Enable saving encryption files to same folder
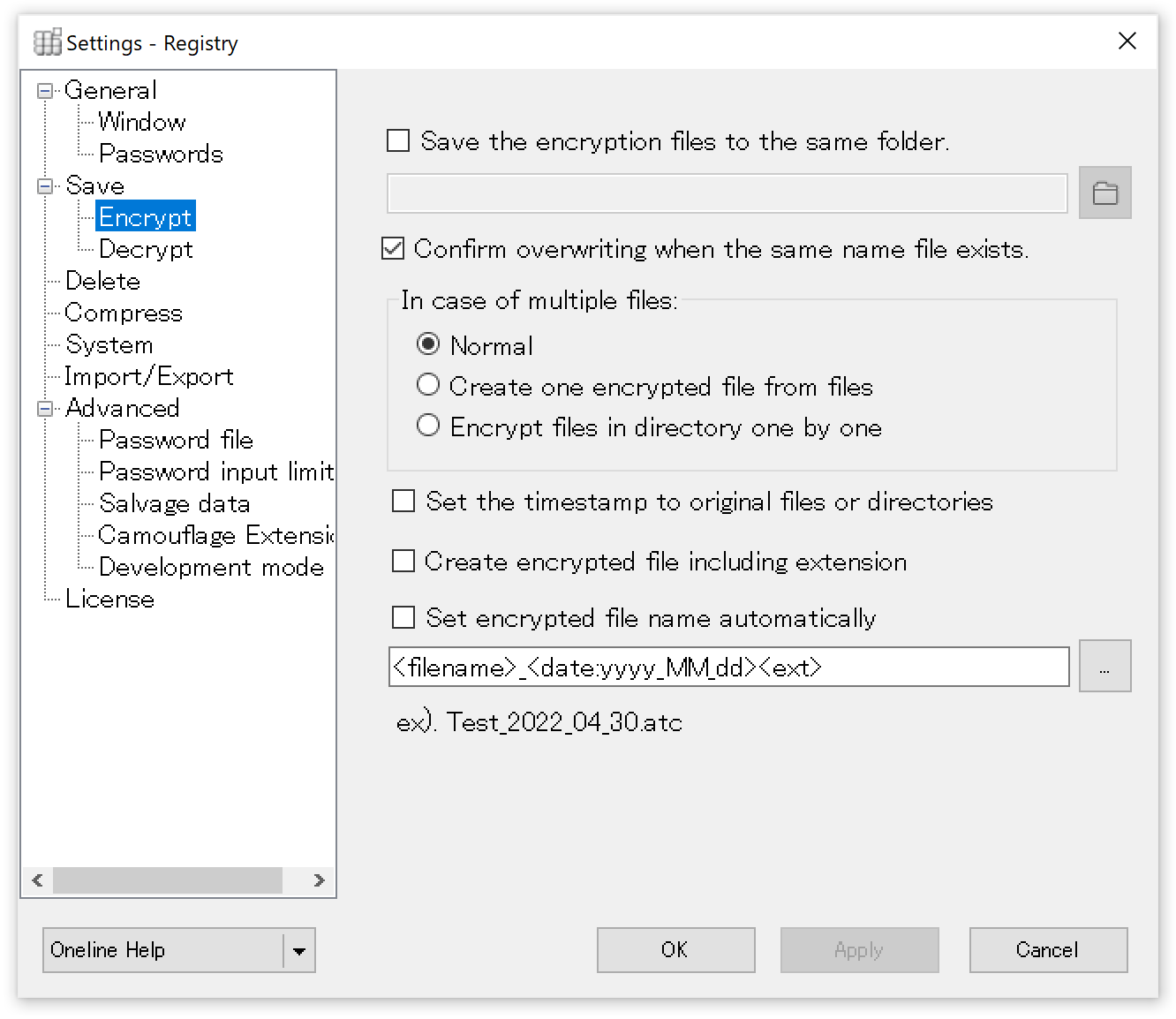Viewport: 1176px width, 1019px height. (399, 141)
